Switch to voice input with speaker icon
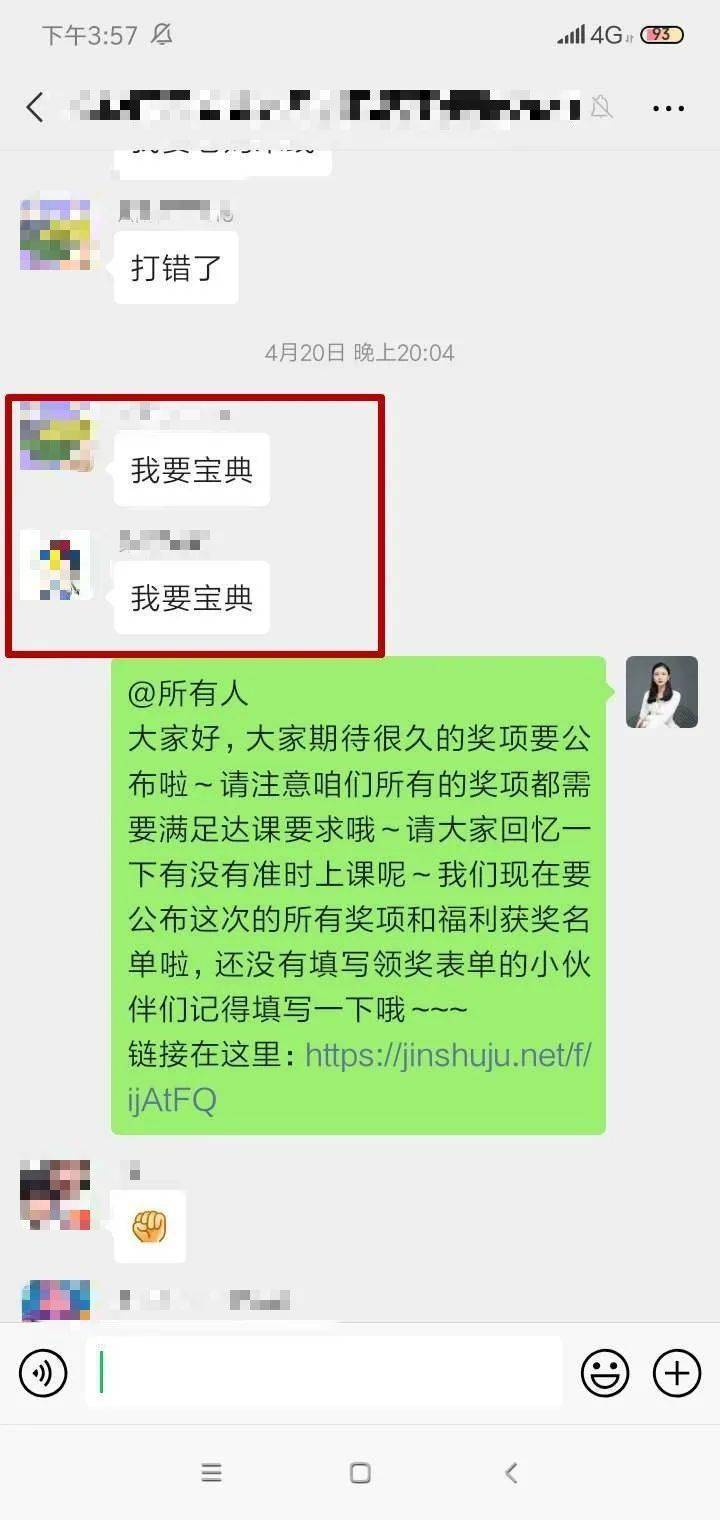Viewport: 720px width, 1520px height. pos(43,1373)
